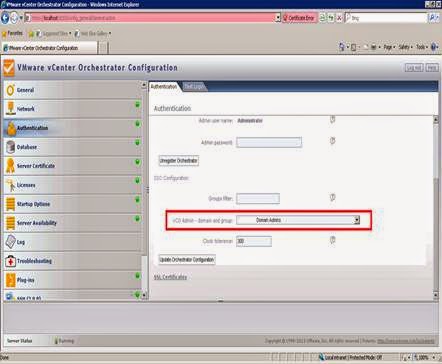
Task: Open the Log section
Action: 73,242
